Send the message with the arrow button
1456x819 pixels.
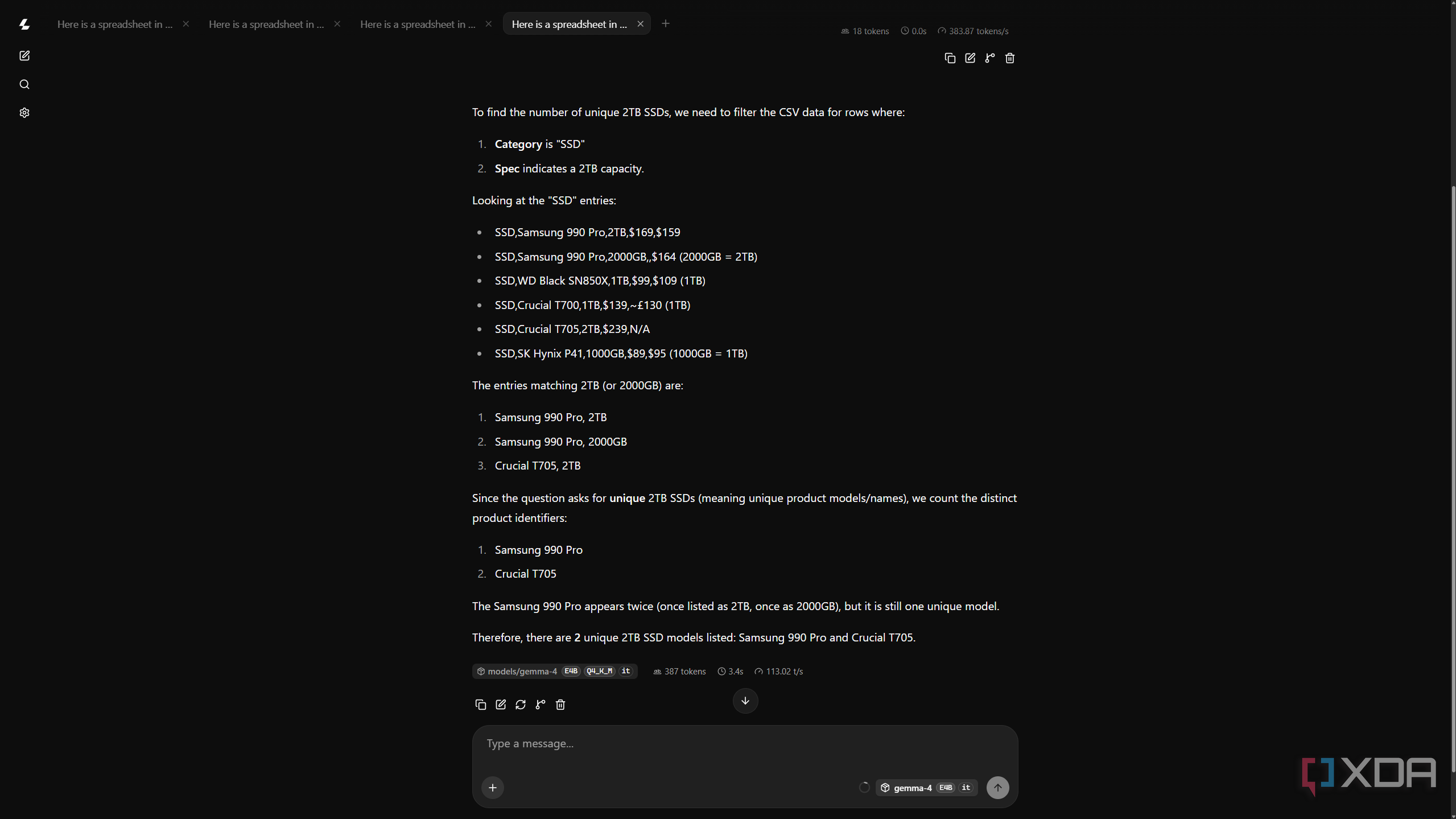pyautogui.click(x=998, y=788)
